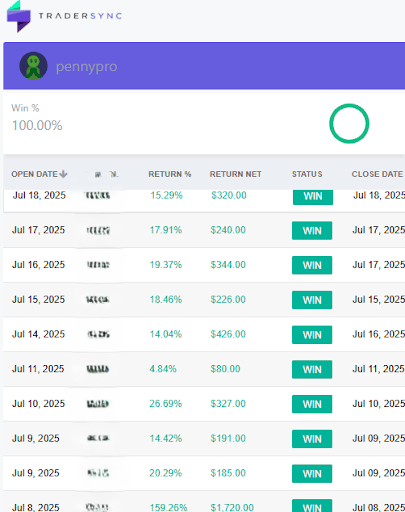Open the pennypro avatar image
Viewport: 405px width, 512px height.
[x=33, y=66]
